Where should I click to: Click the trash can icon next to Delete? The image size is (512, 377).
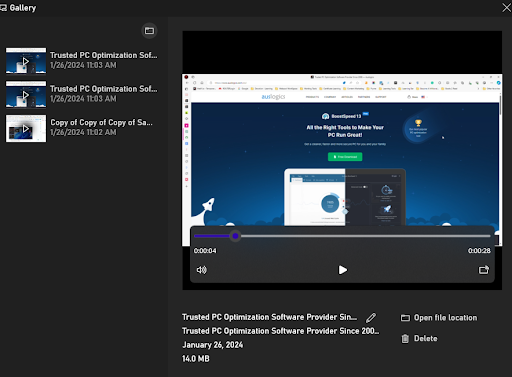(x=405, y=339)
